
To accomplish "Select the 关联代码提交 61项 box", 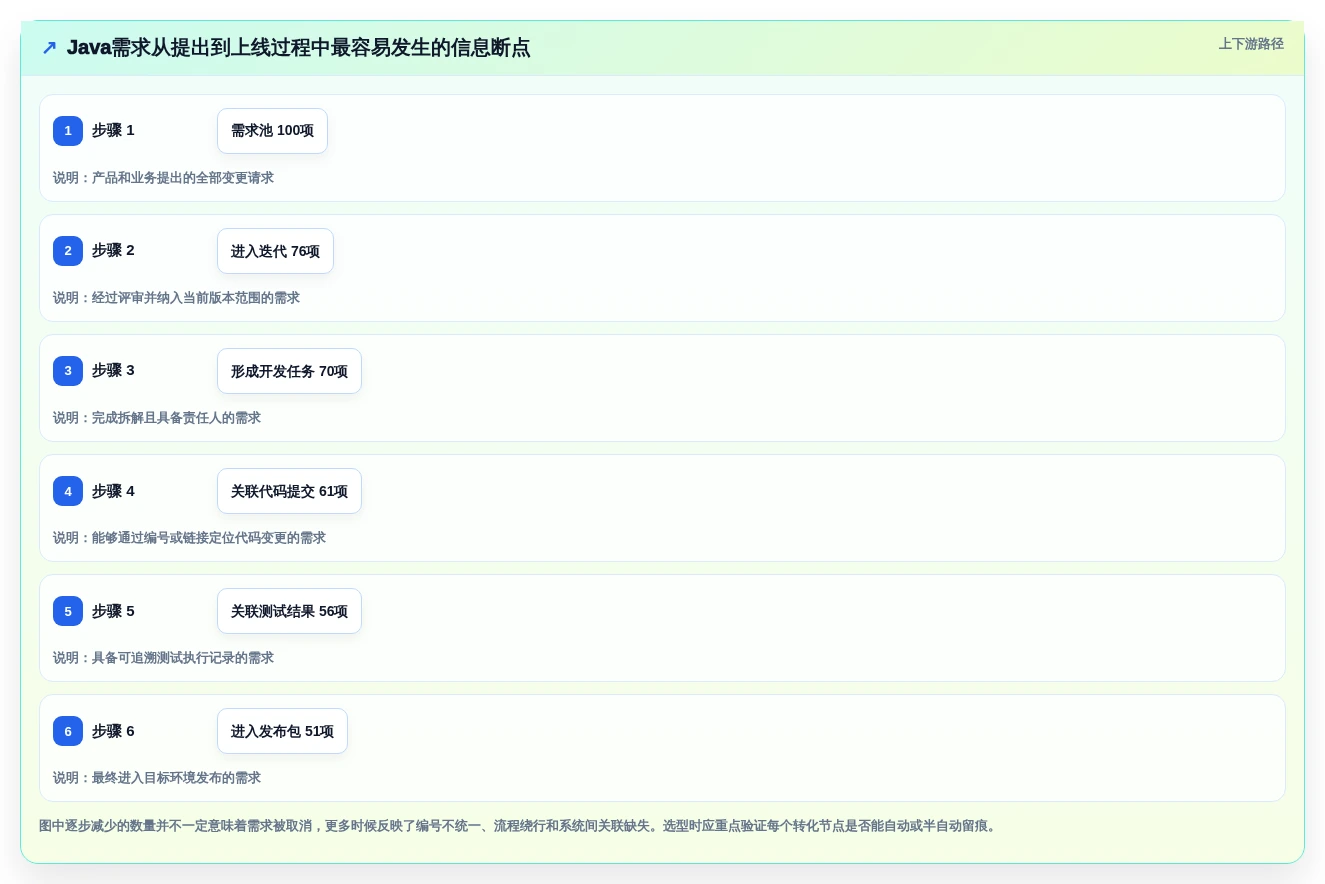I will 289,491.
